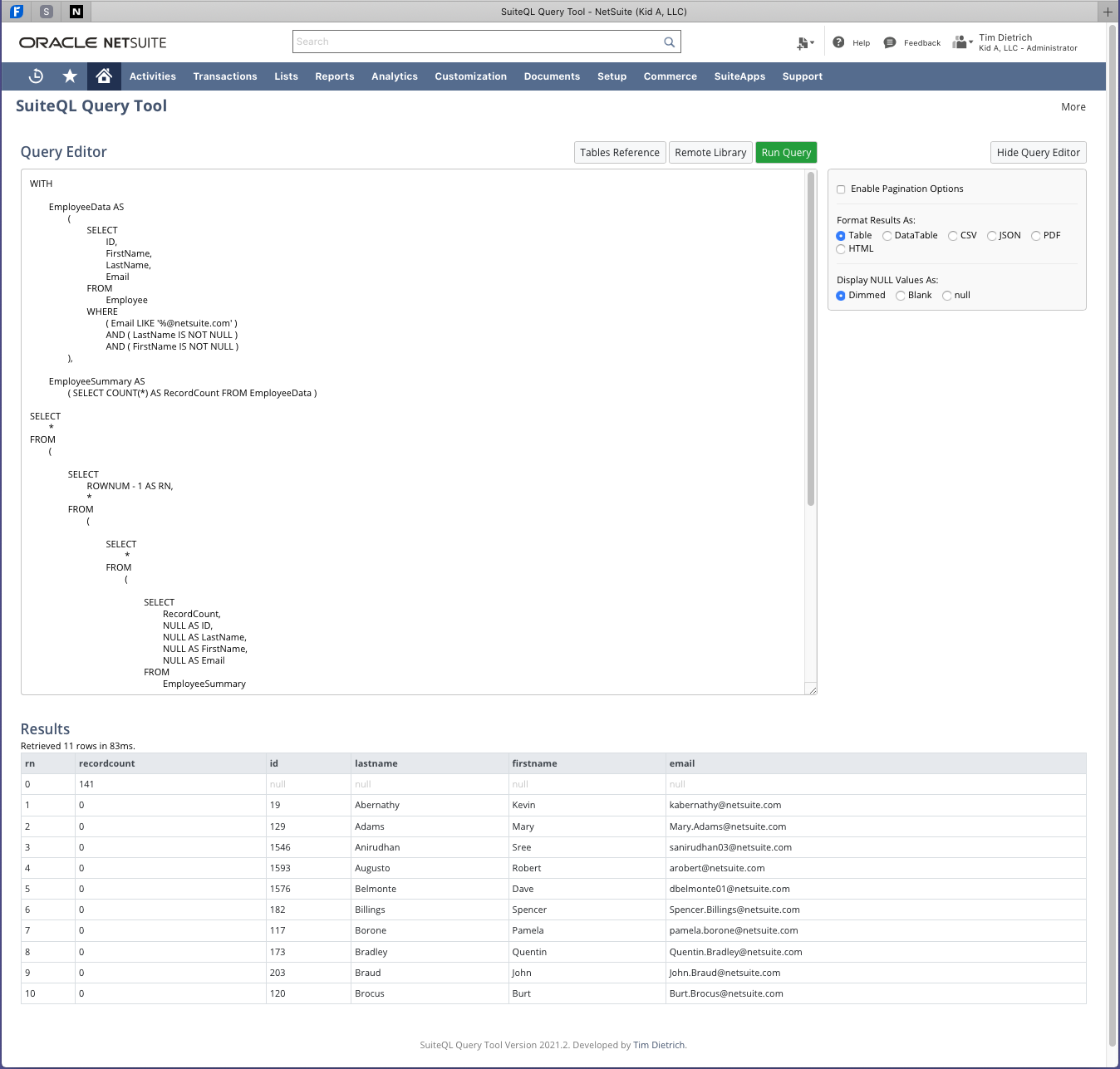Click Hide Query Editor button
Viewport: 1120px width, 1069px height.
click(1039, 153)
